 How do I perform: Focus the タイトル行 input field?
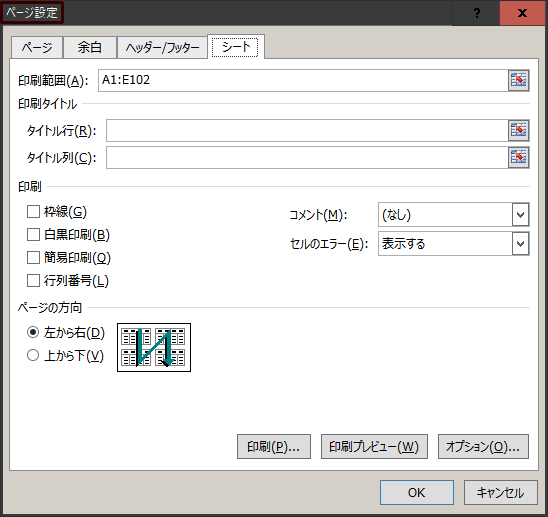tap(307, 130)
